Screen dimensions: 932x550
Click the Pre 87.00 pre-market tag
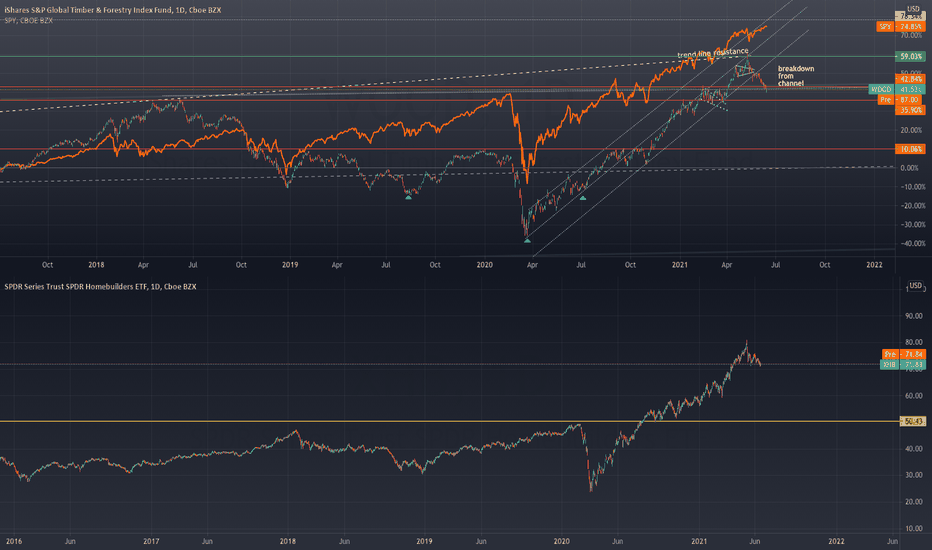pos(901,100)
